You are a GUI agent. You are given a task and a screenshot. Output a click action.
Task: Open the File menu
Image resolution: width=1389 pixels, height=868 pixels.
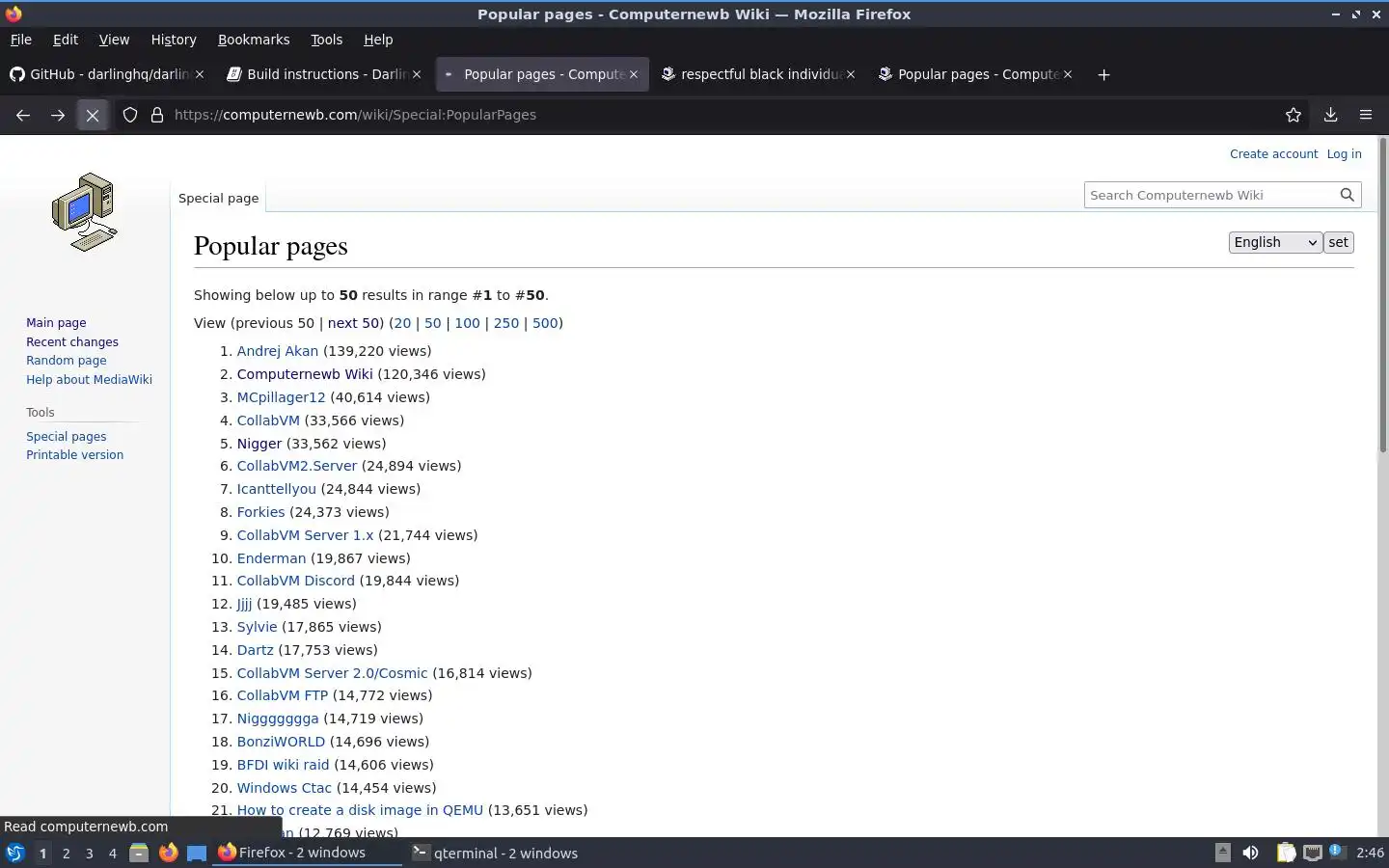21,40
